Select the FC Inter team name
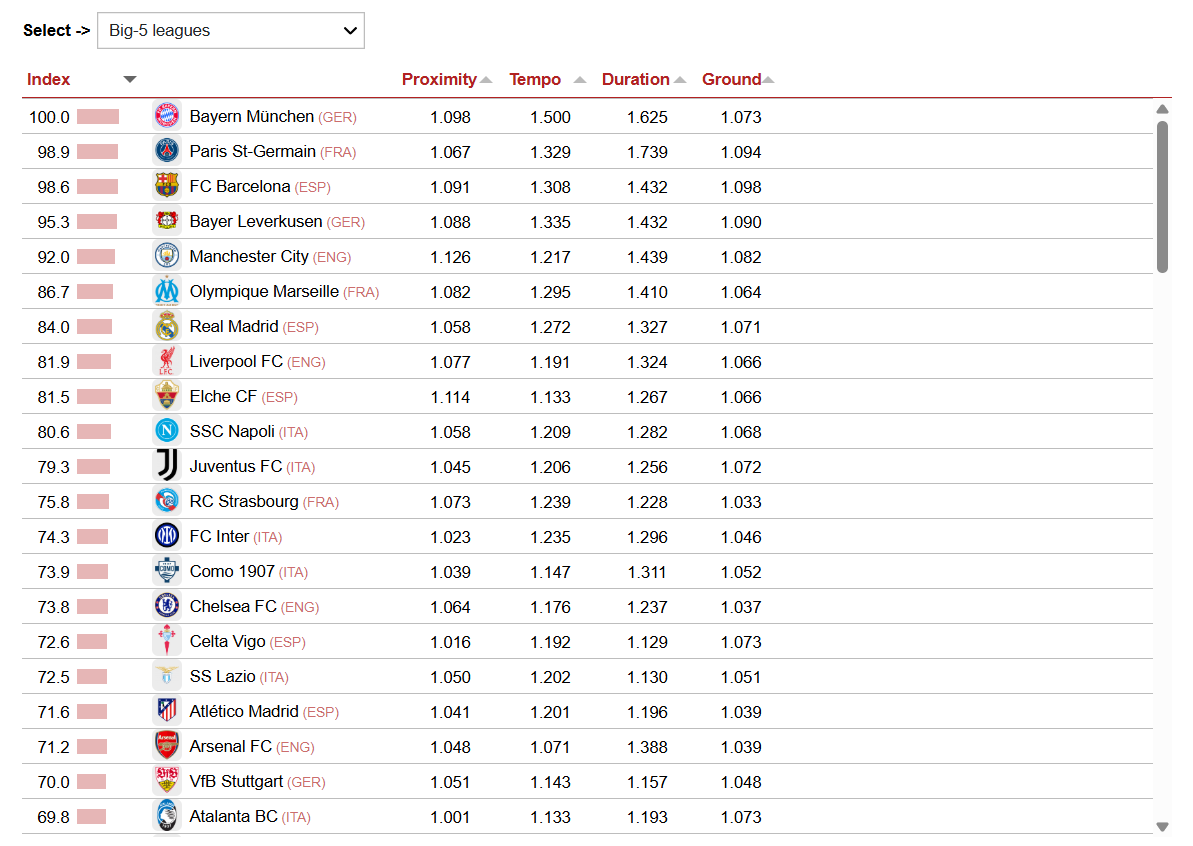The width and height of the screenshot is (1193, 846). point(219,536)
